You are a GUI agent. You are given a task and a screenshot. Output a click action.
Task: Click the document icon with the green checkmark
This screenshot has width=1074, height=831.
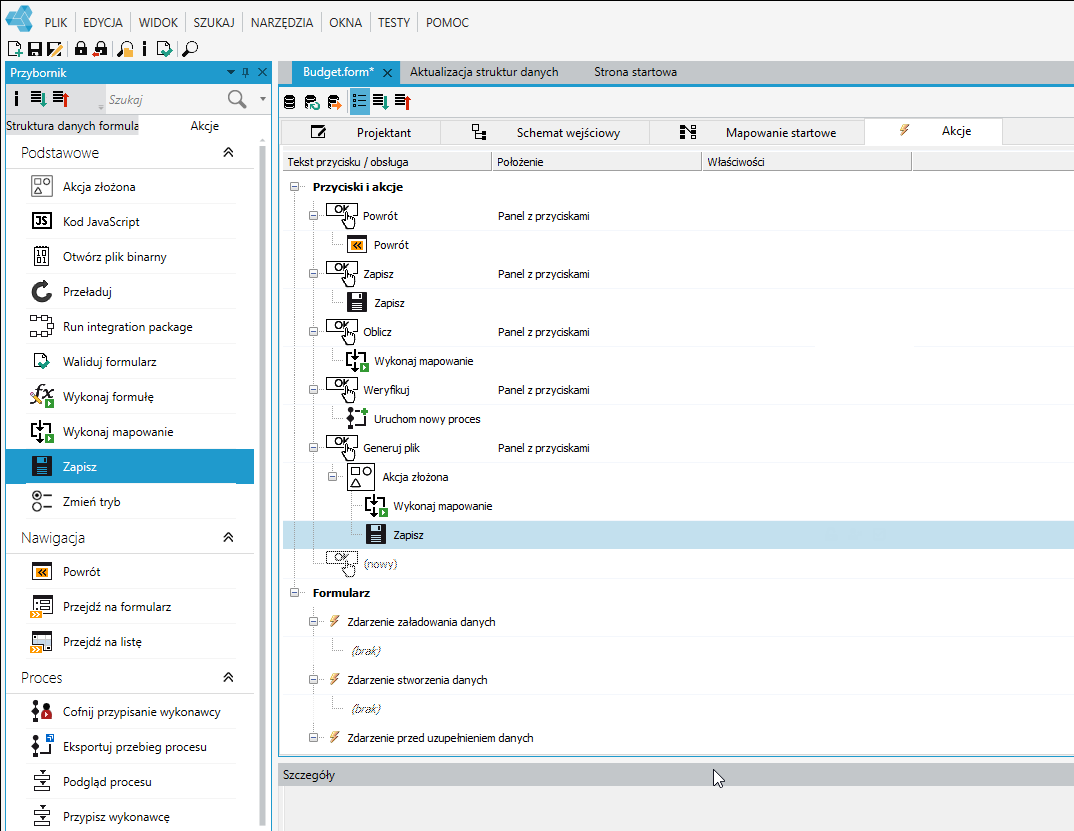tap(164, 49)
